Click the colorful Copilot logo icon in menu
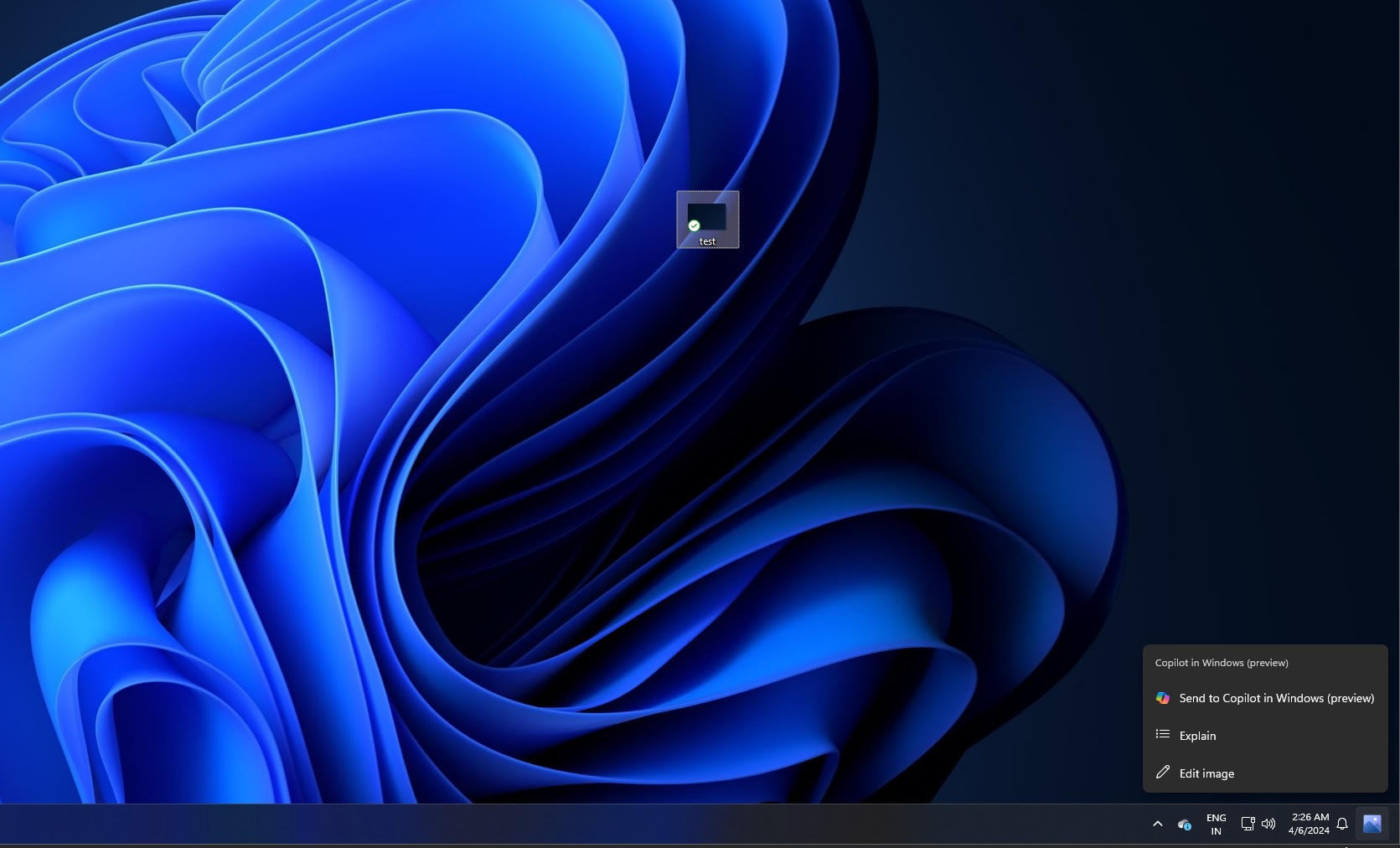 pos(1162,698)
